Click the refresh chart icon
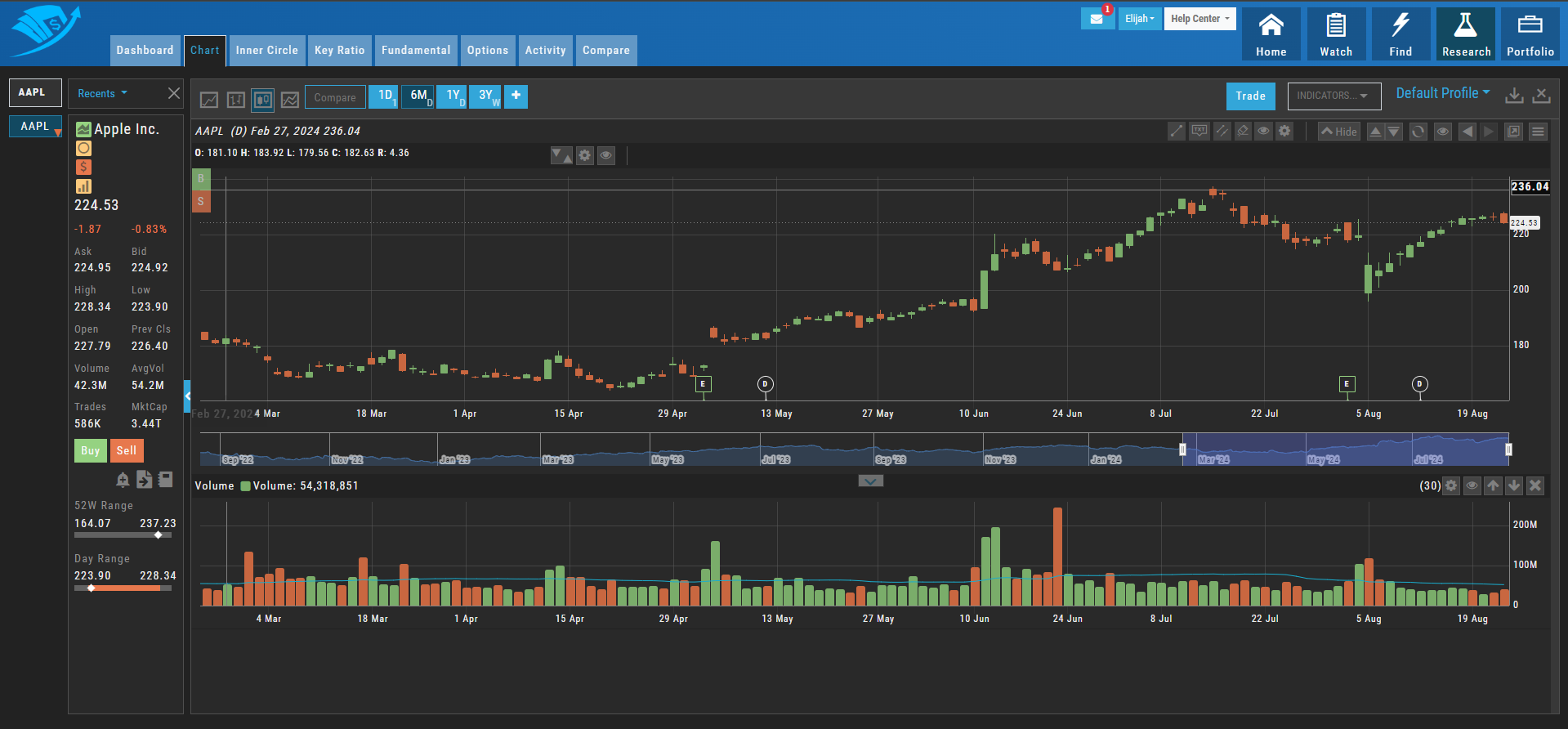1568x729 pixels. point(1418,132)
